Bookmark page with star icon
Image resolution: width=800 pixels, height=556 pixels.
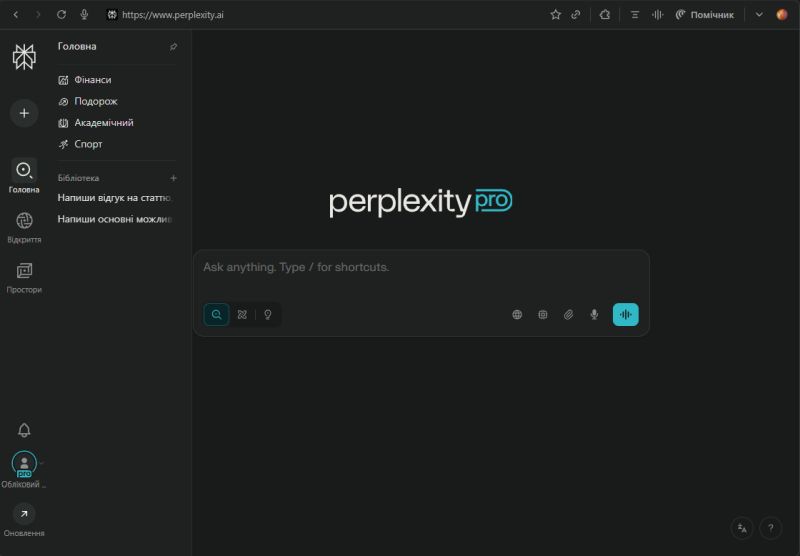click(556, 15)
